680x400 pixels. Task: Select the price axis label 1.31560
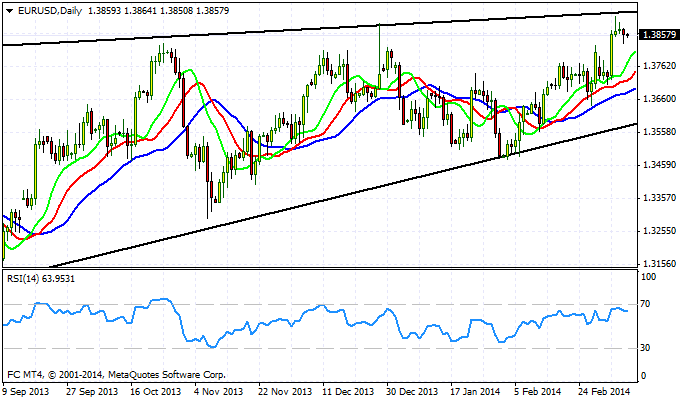click(x=660, y=264)
